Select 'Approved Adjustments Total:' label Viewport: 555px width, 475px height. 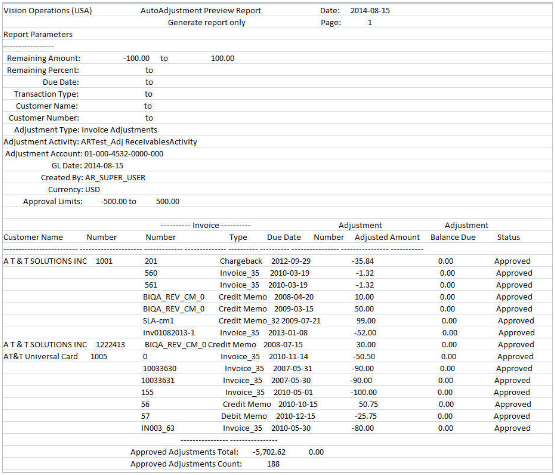tap(184, 452)
